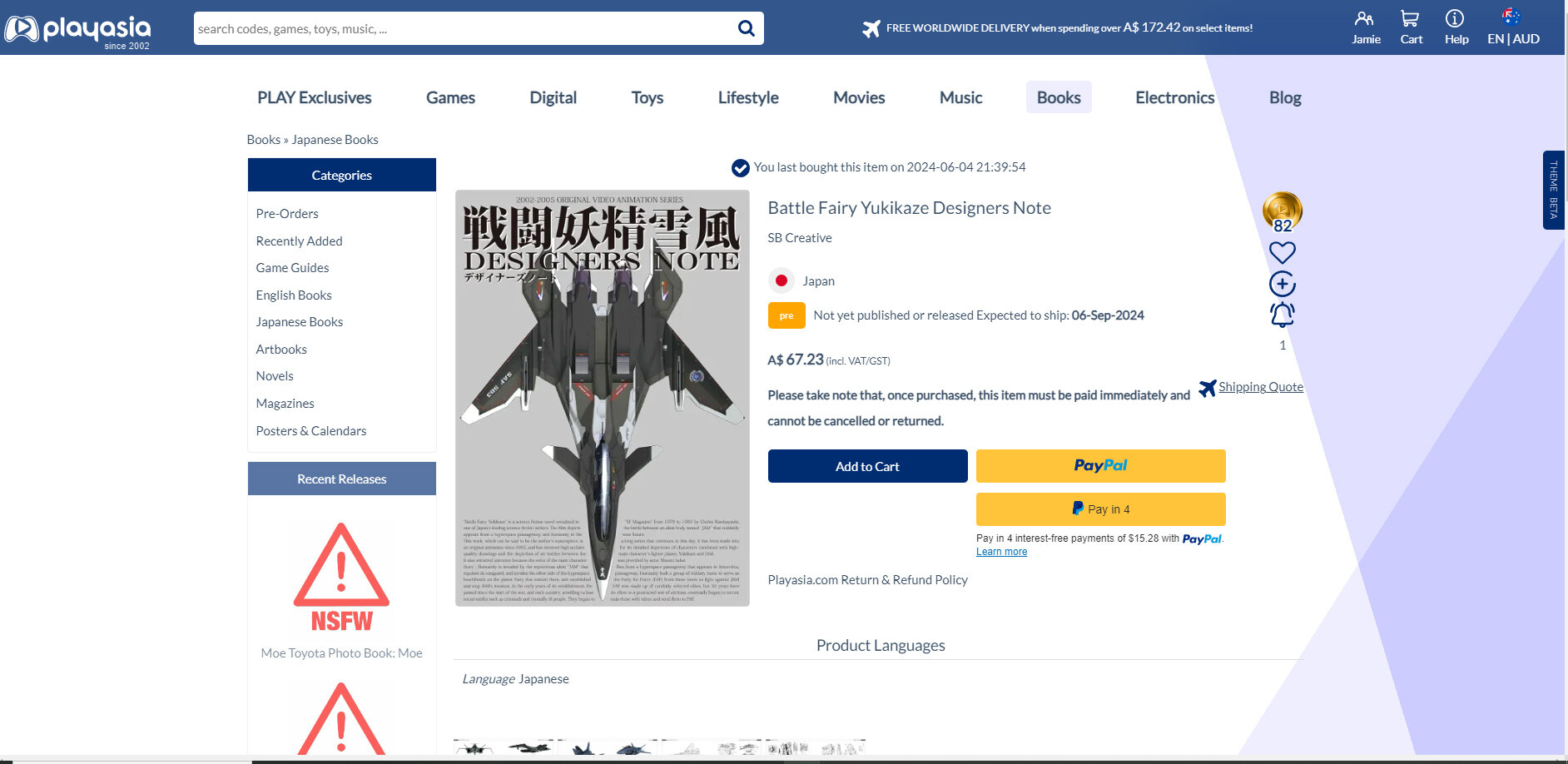Click the Learn more link
Image resolution: width=1568 pixels, height=764 pixels.
click(1001, 552)
